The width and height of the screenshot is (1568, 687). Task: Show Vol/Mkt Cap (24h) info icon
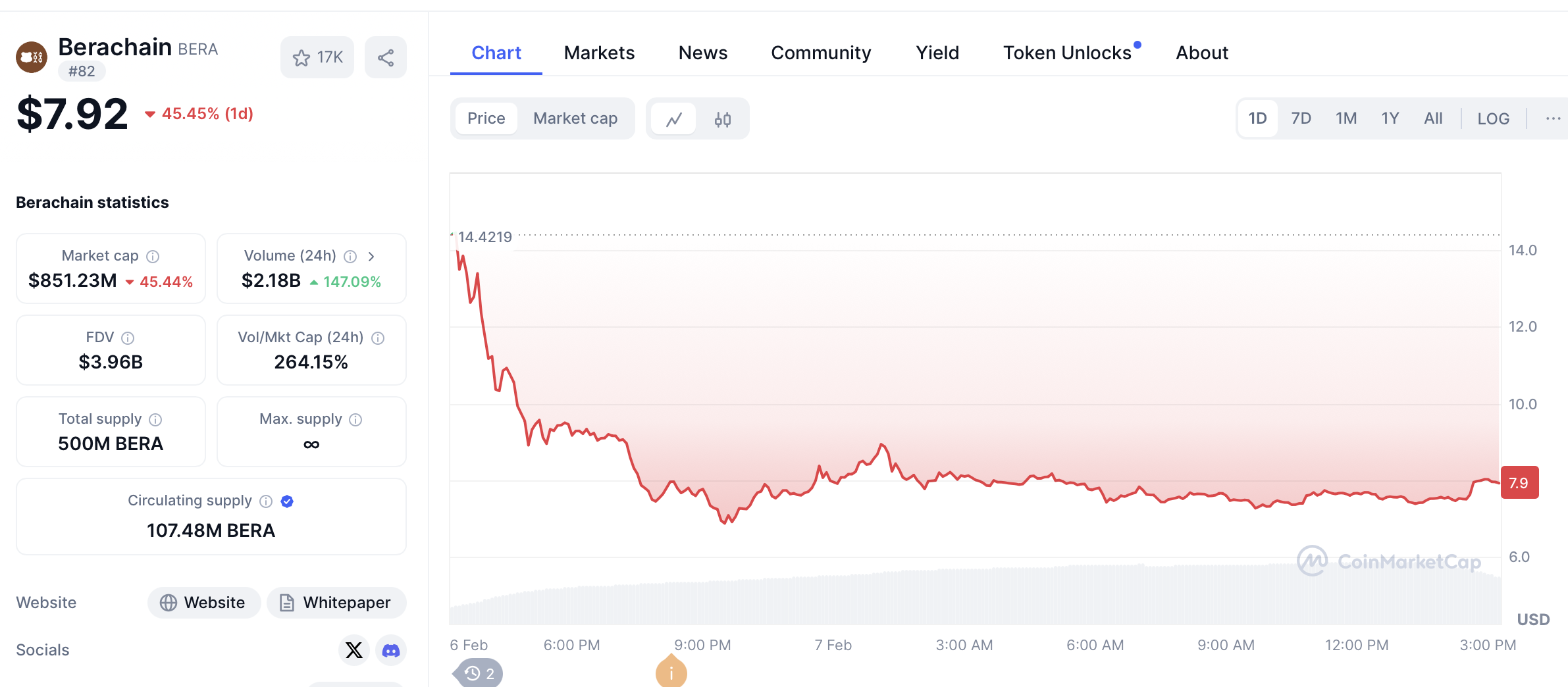(x=378, y=338)
